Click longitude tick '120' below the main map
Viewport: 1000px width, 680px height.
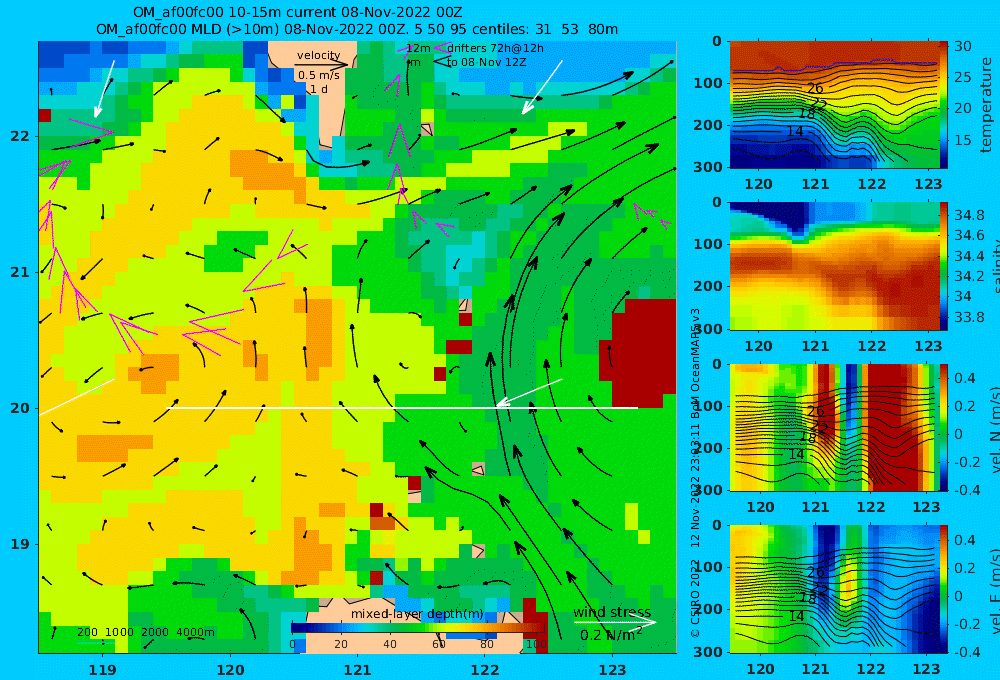(230, 670)
